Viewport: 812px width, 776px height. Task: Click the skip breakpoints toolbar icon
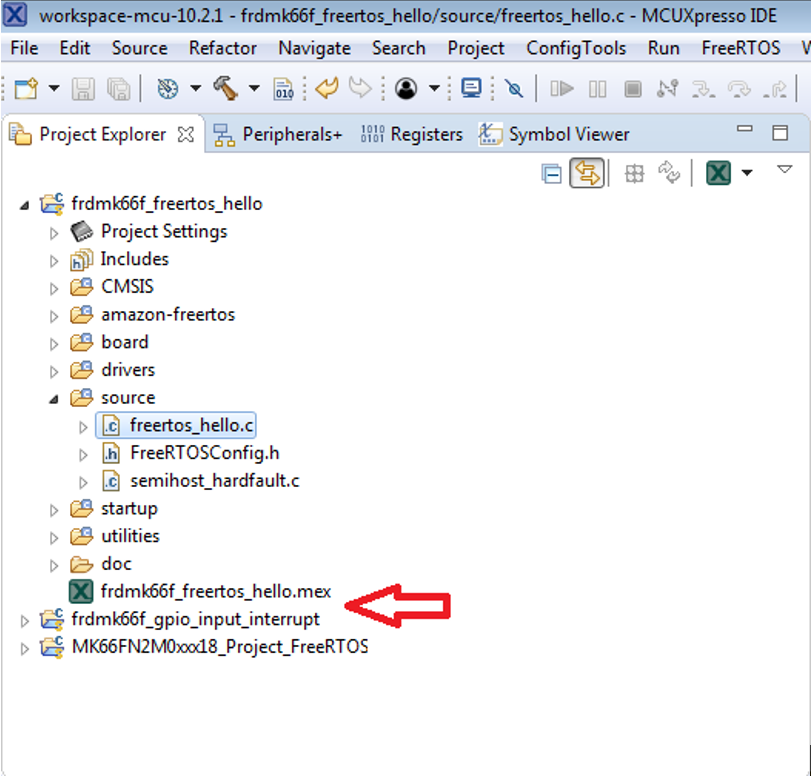coord(514,89)
